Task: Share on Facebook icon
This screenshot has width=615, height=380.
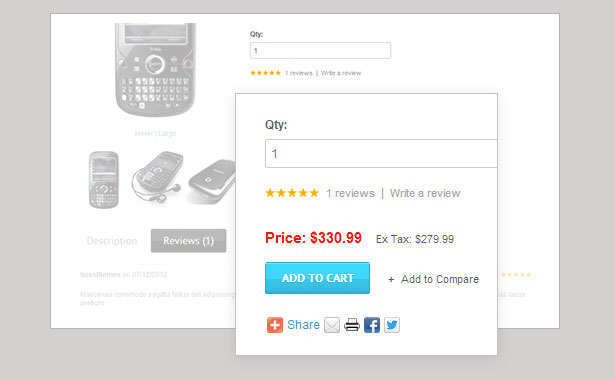Action: pyautogui.click(x=372, y=325)
